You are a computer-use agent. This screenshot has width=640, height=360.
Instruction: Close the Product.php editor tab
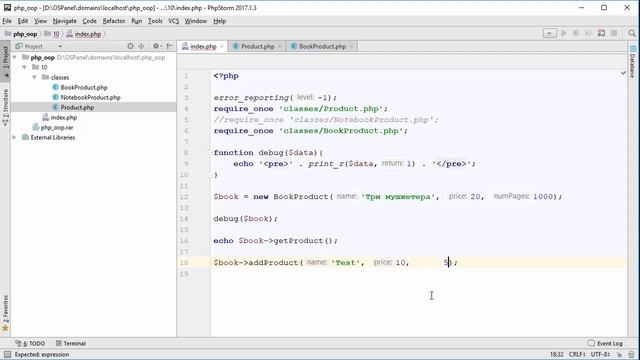[280, 47]
